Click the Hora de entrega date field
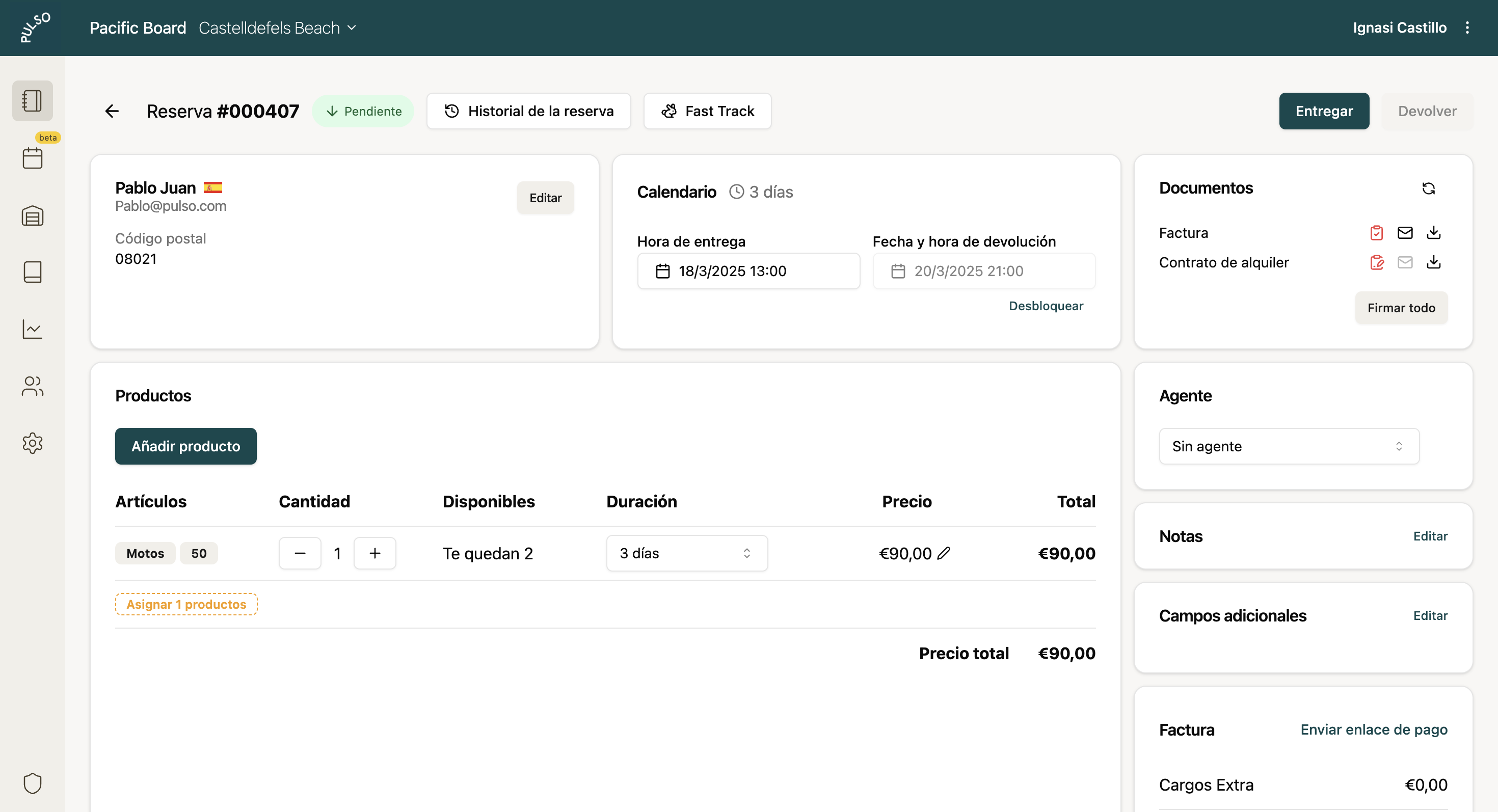Viewport: 1498px width, 812px height. pyautogui.click(x=748, y=272)
